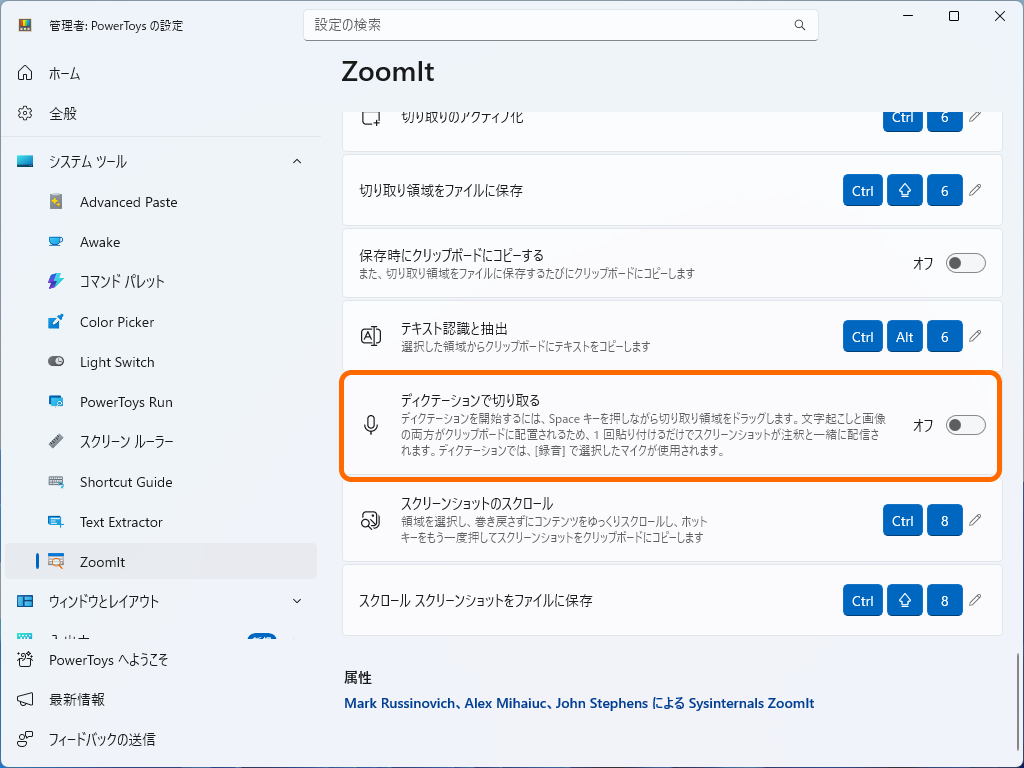Viewport: 1024px width, 768px height.
Task: Click the microphone icon for ディクテーションで切り取る
Action: [371, 425]
